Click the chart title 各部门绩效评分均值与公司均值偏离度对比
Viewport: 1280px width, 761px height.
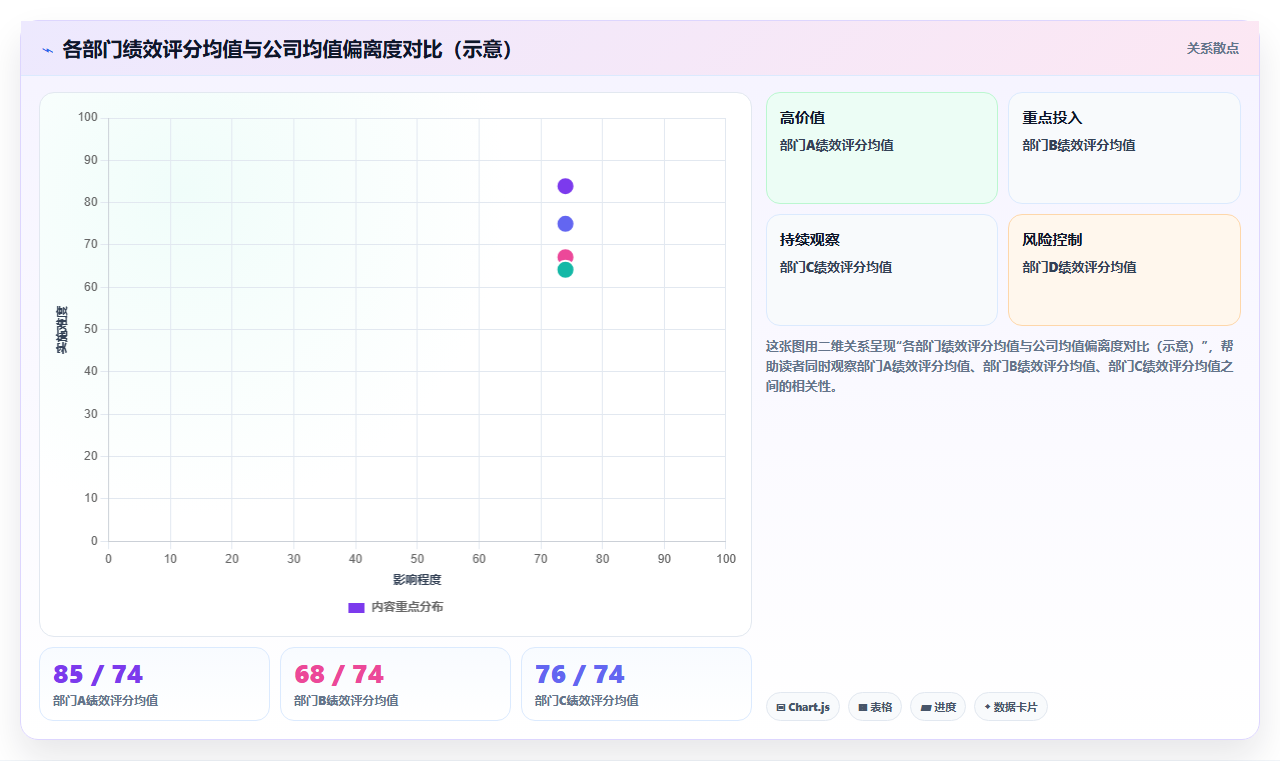(x=288, y=49)
